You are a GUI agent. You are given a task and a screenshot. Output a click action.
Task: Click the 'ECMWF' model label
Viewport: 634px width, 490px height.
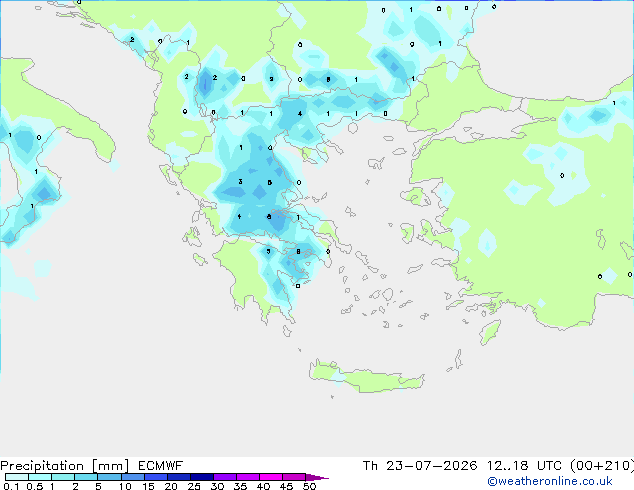[x=161, y=466]
